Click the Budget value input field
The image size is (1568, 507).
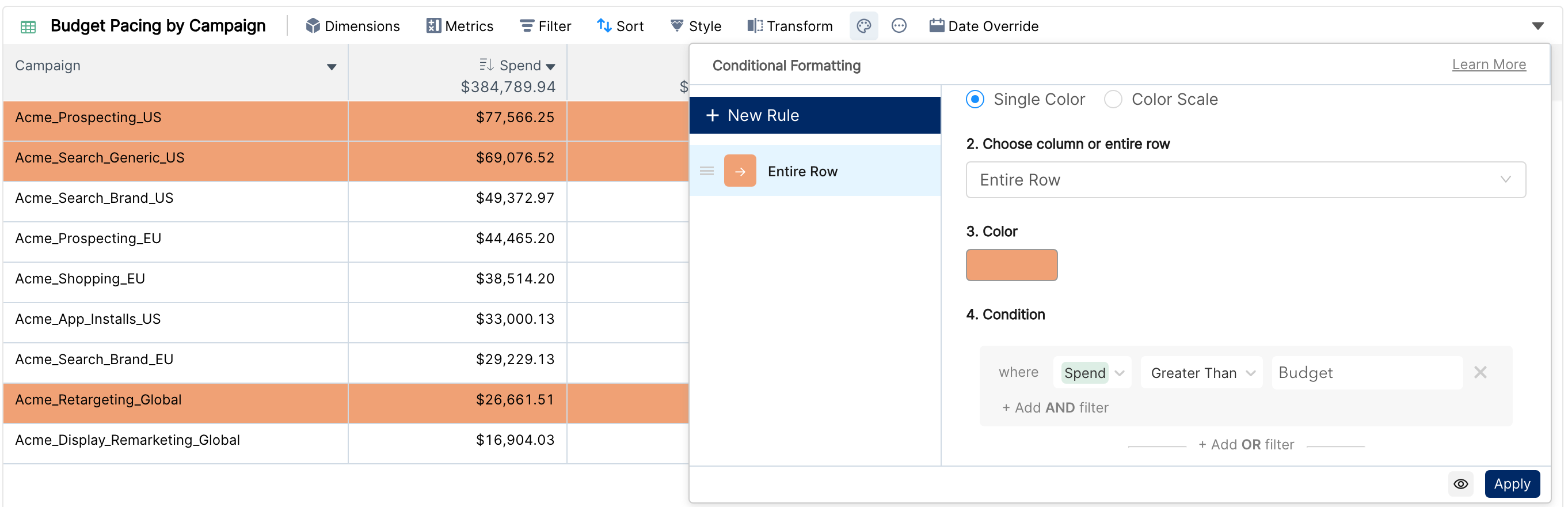coord(1367,373)
